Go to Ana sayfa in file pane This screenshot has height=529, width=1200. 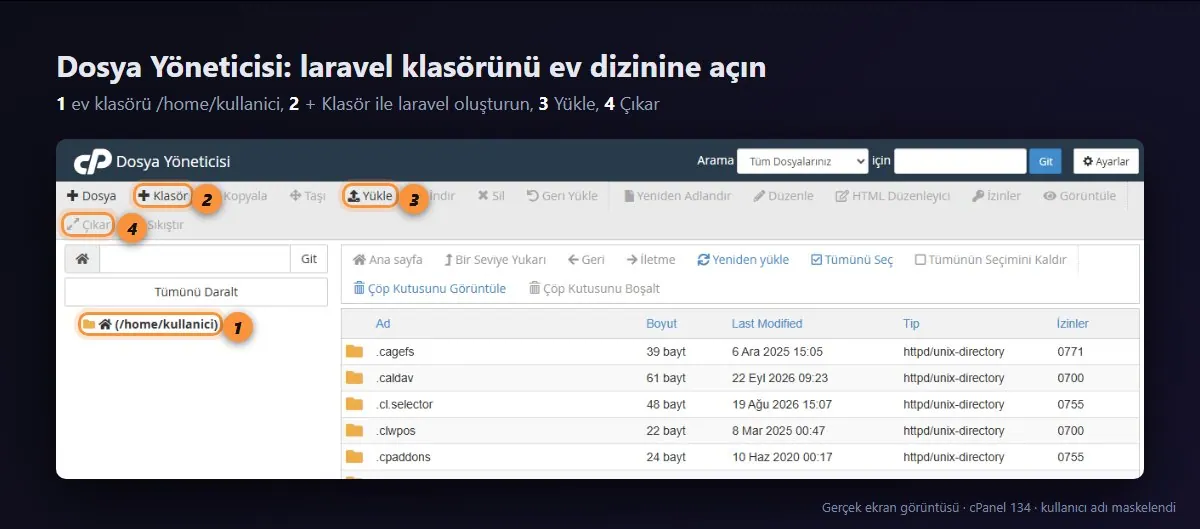388,259
